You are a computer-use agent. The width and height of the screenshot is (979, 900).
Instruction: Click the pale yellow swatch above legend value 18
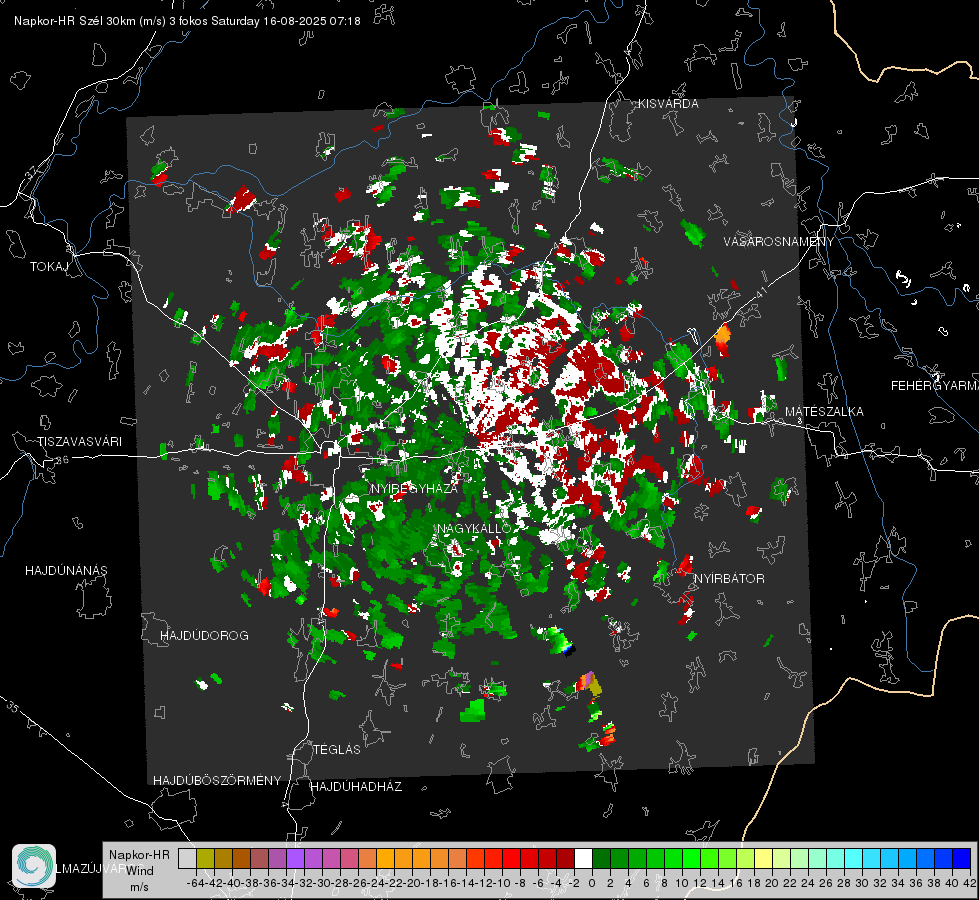[764, 858]
